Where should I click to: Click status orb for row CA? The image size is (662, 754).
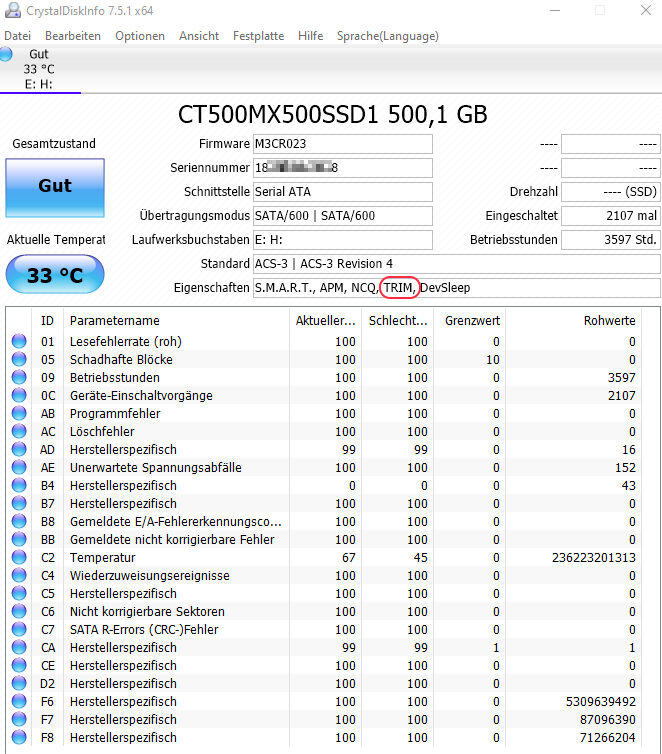(19, 648)
